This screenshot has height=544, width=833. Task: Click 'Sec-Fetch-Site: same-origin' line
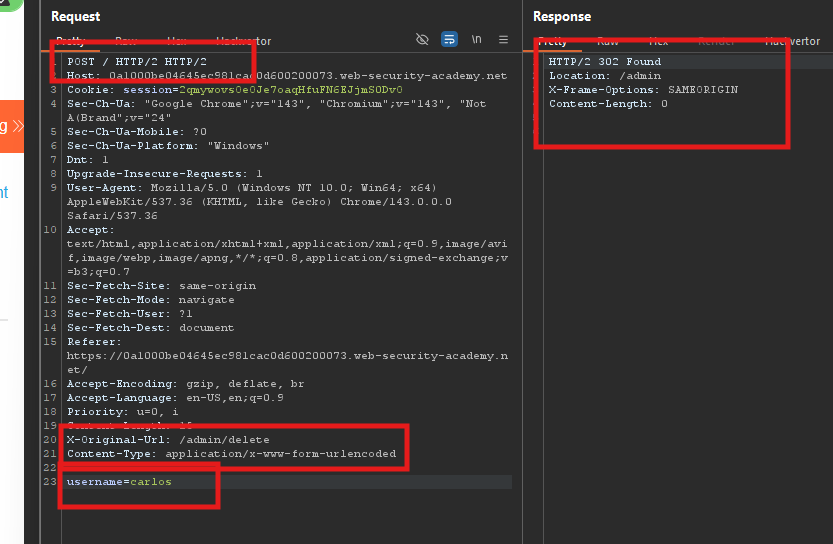[x=162, y=286]
